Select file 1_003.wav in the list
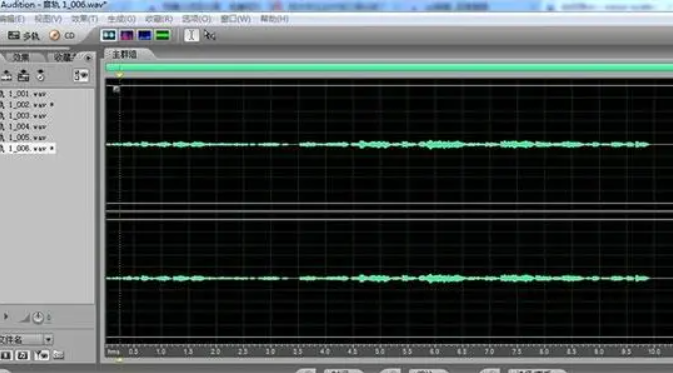This screenshot has height=373, width=673. 27,116
